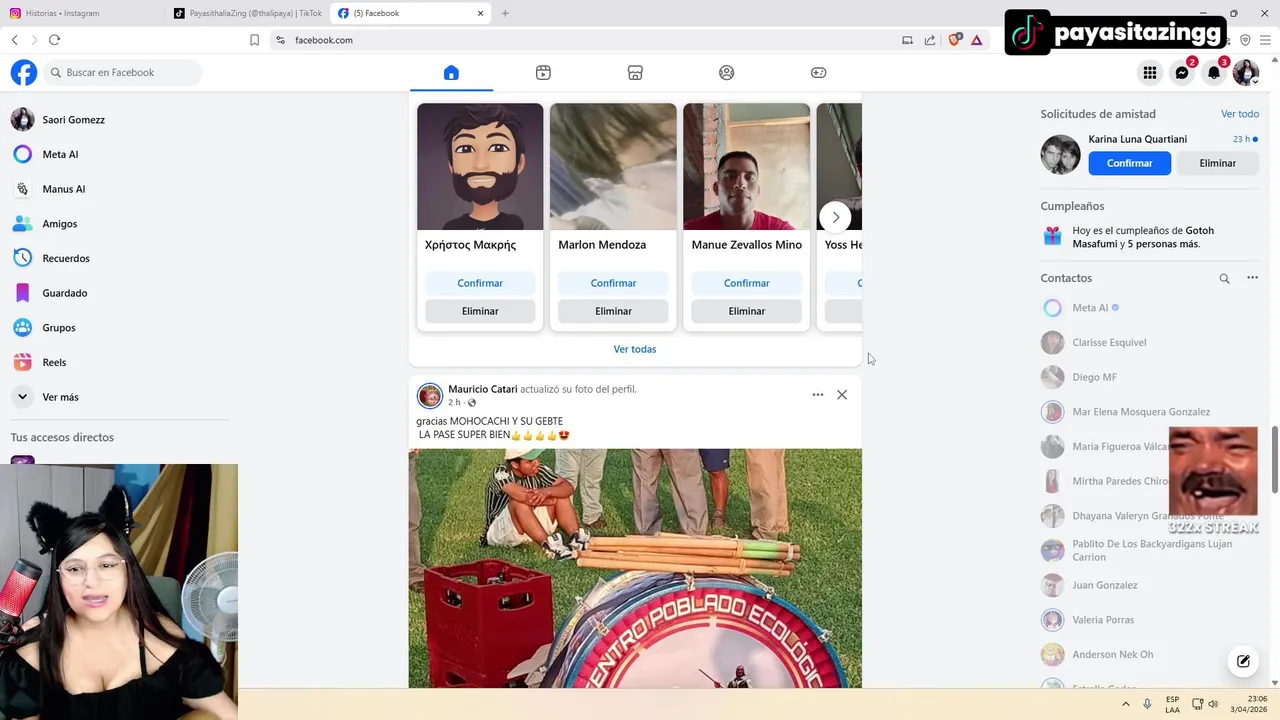Image resolution: width=1280 pixels, height=720 pixels.
Task: Confirm Manue Zevallos Mino friend request
Action: point(746,283)
